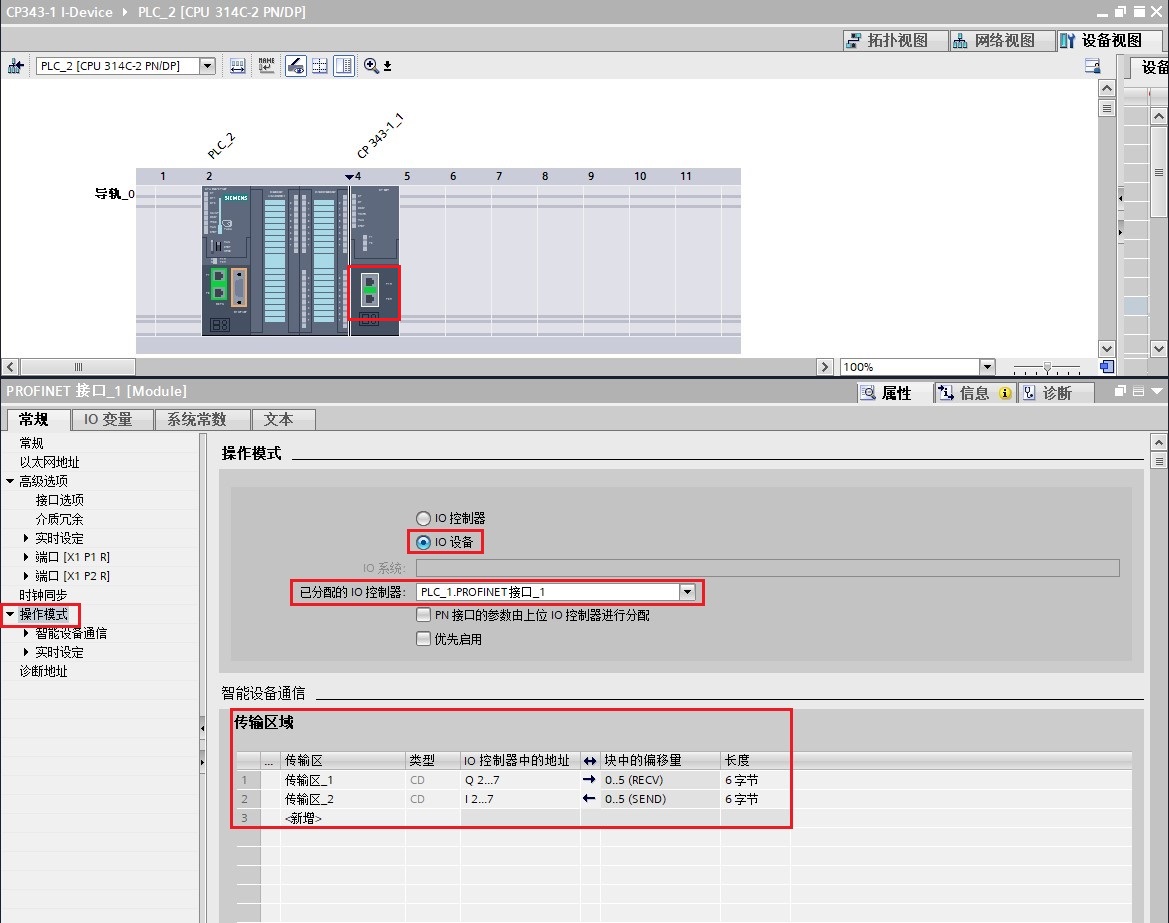Adjust the device view zoom slider handle
The width and height of the screenshot is (1169, 923).
(x=1047, y=367)
